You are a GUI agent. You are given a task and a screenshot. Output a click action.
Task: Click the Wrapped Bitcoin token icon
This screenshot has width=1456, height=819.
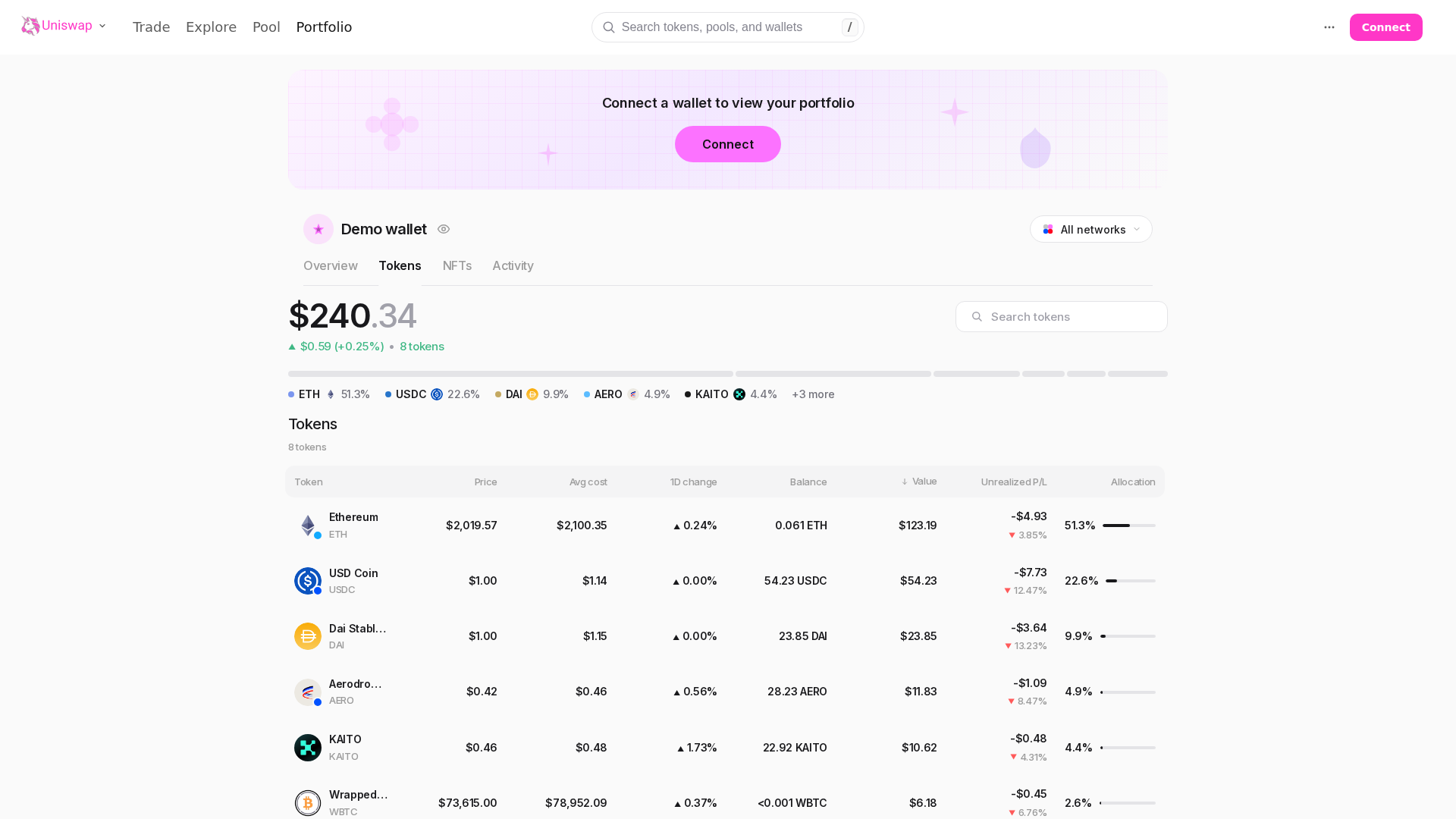click(308, 803)
